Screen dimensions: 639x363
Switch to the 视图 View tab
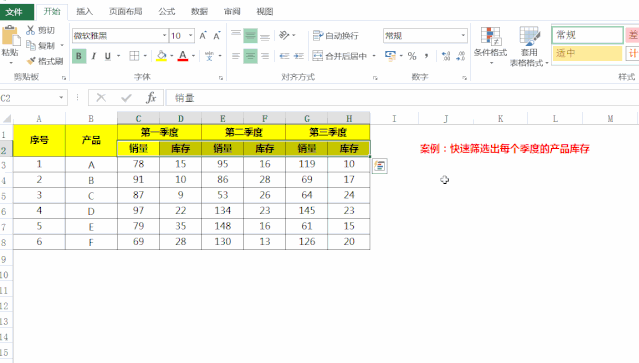tap(264, 12)
